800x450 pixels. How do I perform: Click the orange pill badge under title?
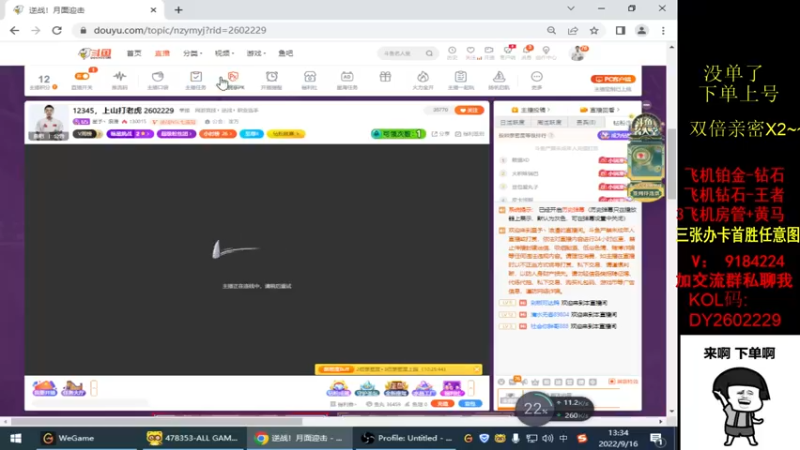click(217, 134)
